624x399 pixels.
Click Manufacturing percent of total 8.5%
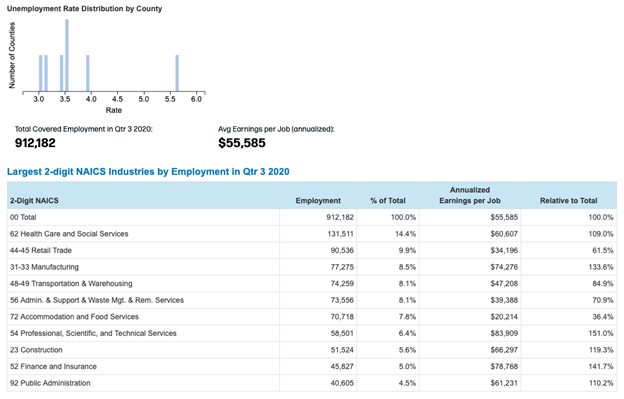point(407,267)
